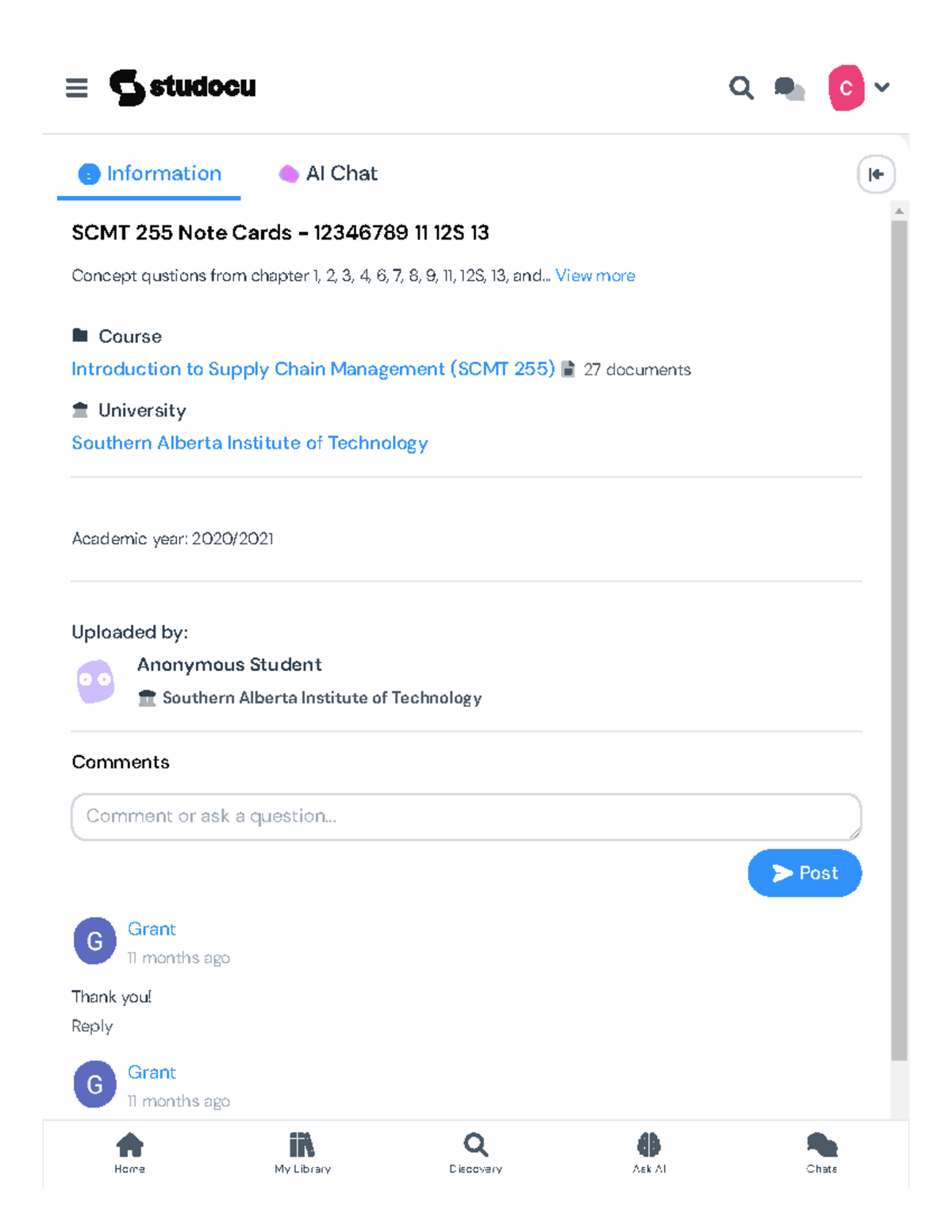Post the comment
The width and height of the screenshot is (952, 1232).
(x=804, y=873)
